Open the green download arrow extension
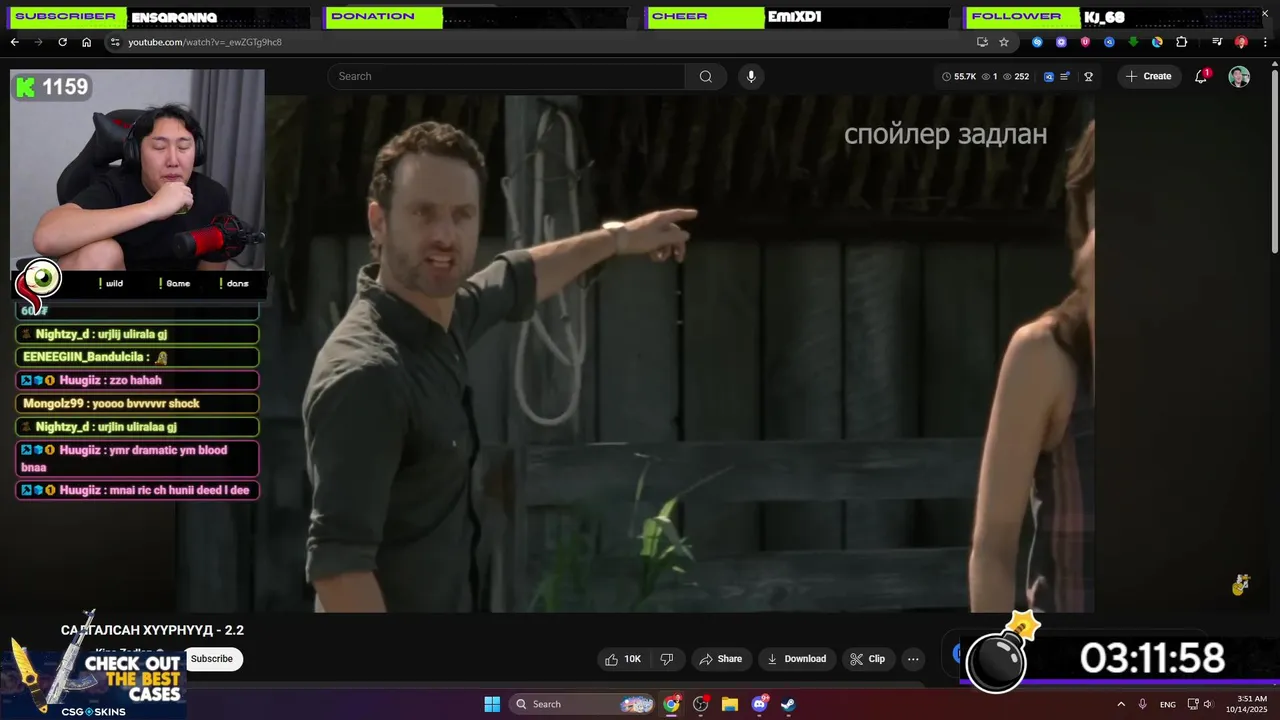Screen dimensions: 1280x720 (1133, 42)
